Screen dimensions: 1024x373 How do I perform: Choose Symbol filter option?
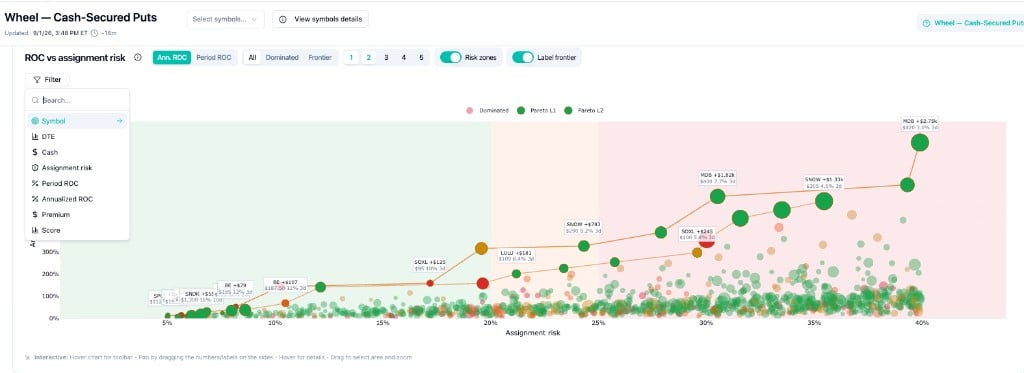(x=77, y=121)
